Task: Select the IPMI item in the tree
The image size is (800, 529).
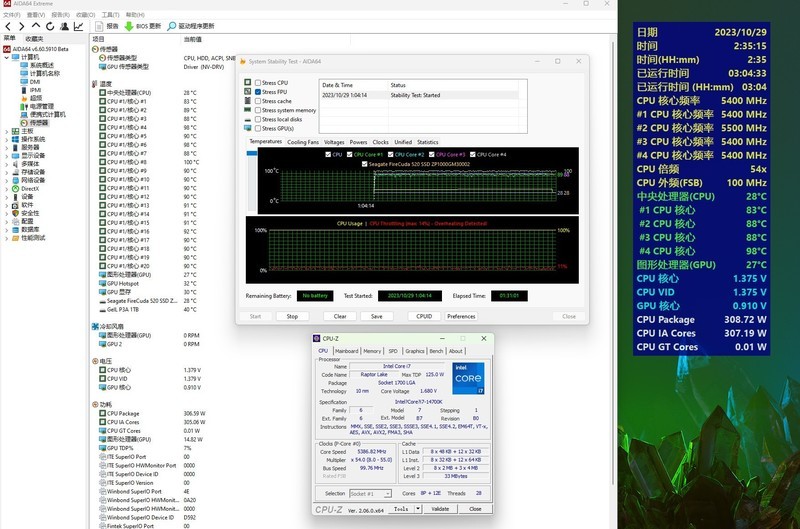Action: [x=35, y=90]
